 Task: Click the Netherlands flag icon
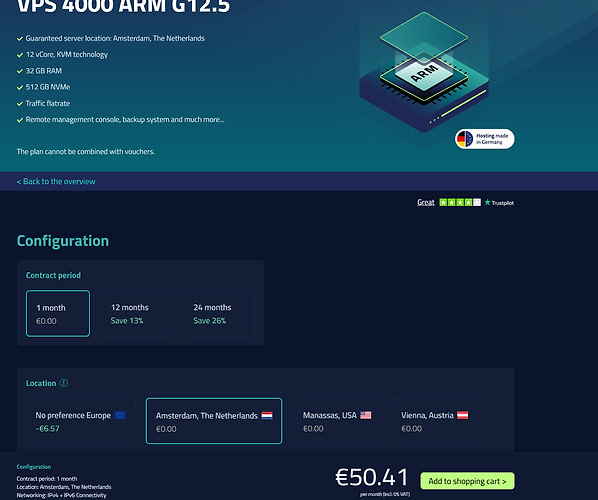click(267, 415)
